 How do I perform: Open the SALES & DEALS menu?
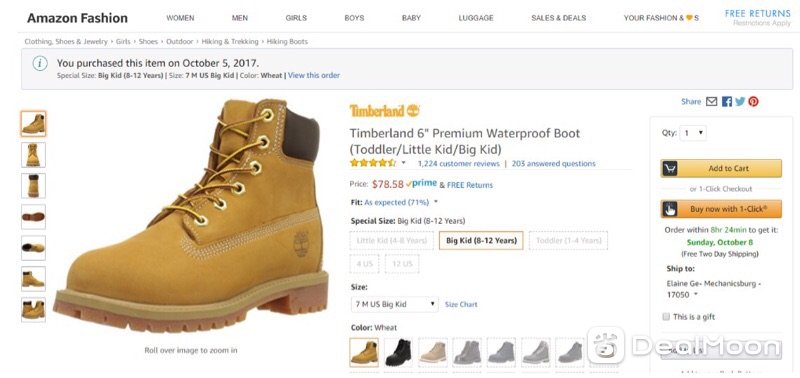[558, 18]
